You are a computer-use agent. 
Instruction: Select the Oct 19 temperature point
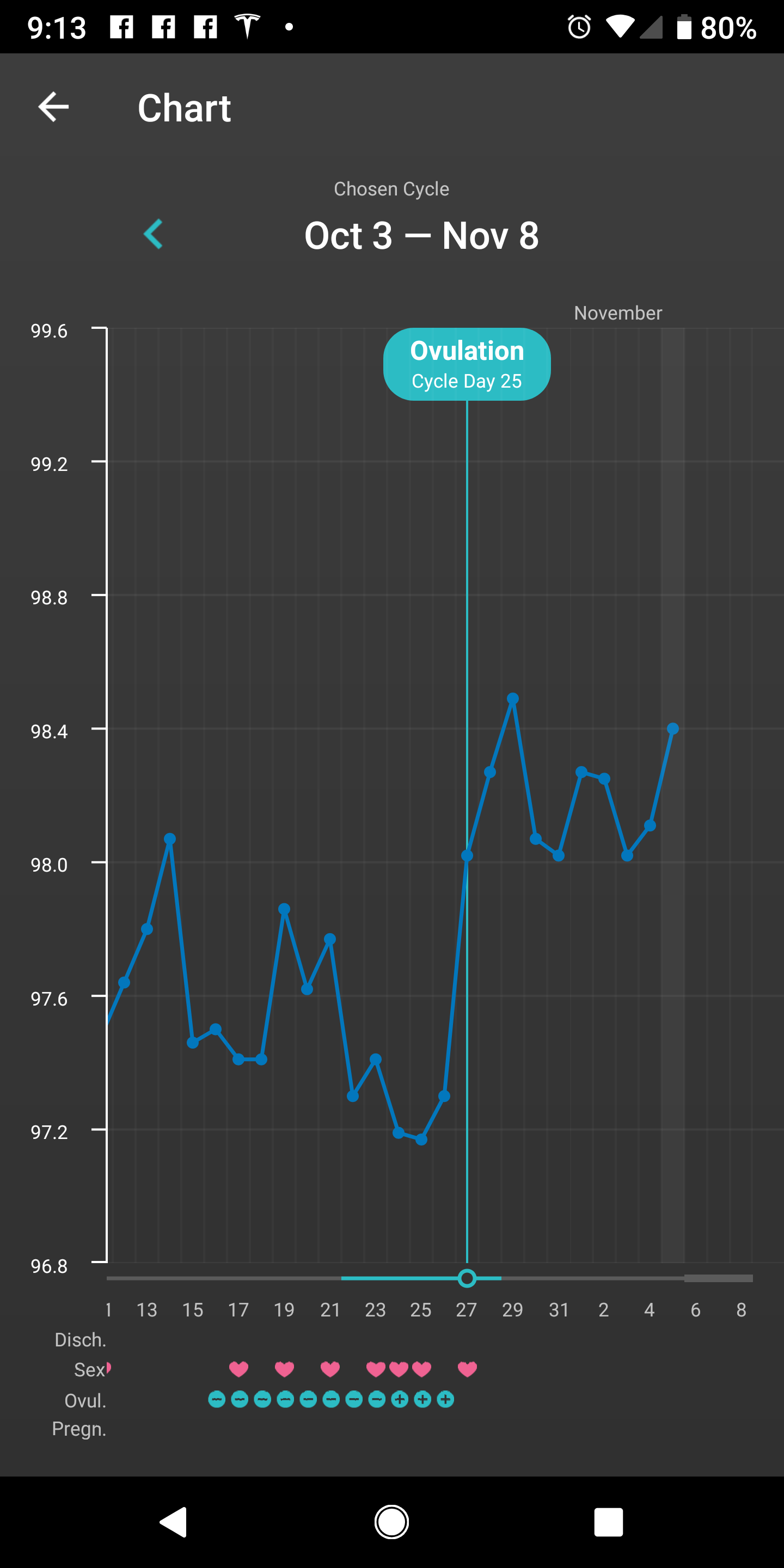284,909
